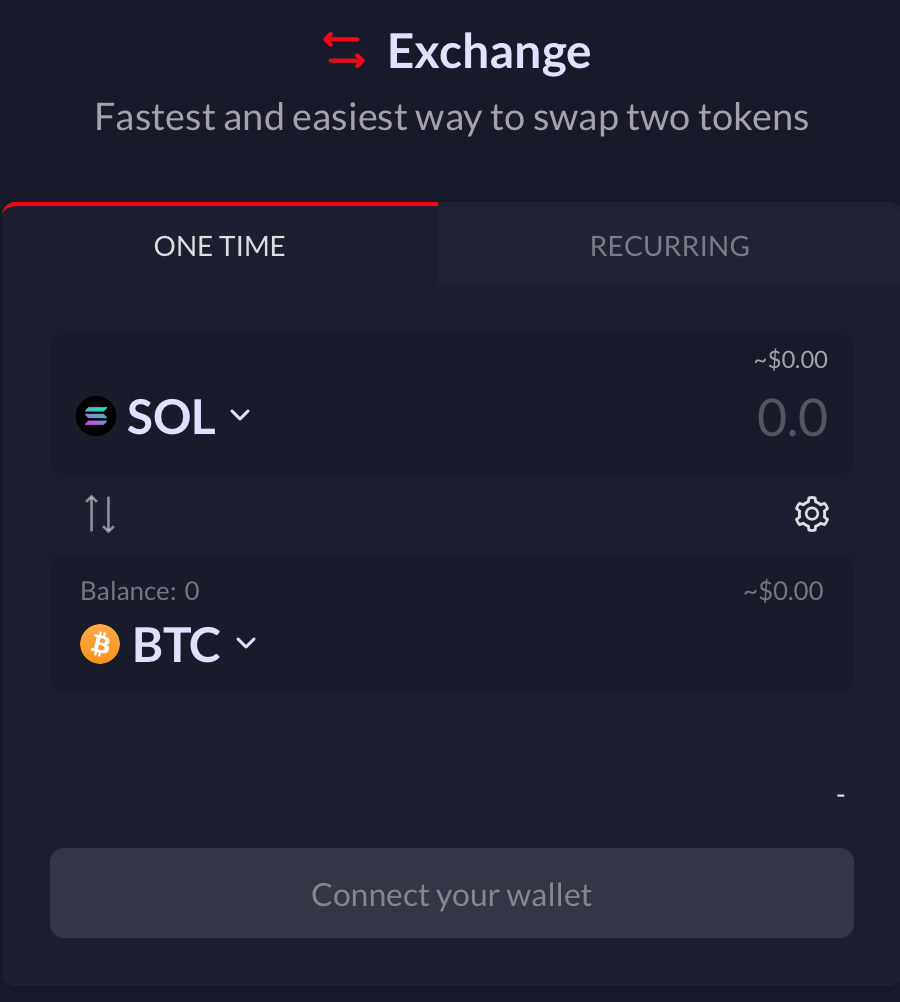Screen dimensions: 900x1002
Task: Expand the BTC token chevron
Action: [x=246, y=644]
